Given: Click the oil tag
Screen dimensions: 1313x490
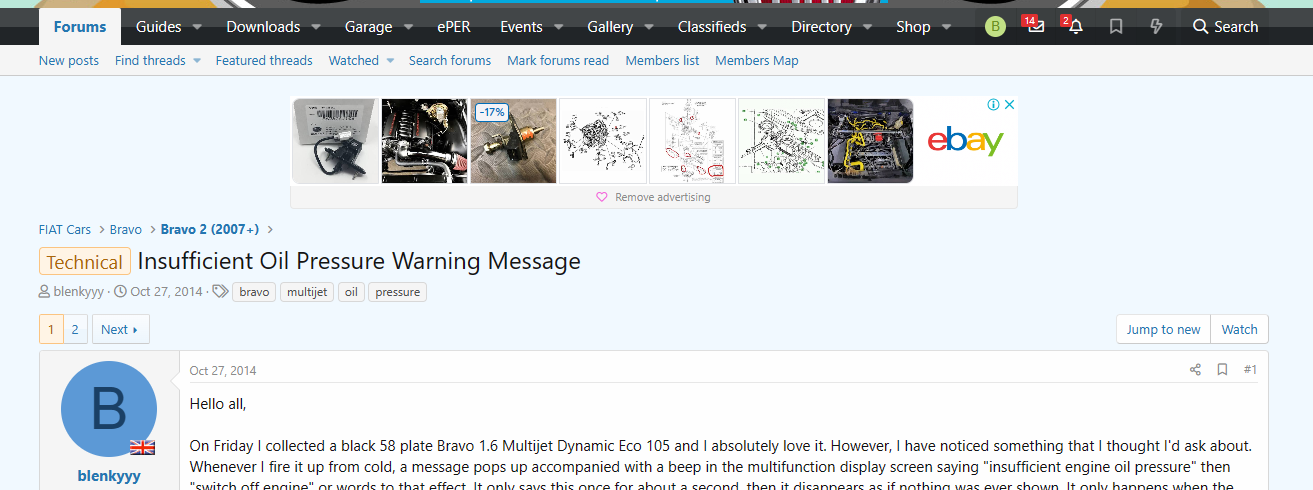Looking at the screenshot, I should tap(351, 292).
